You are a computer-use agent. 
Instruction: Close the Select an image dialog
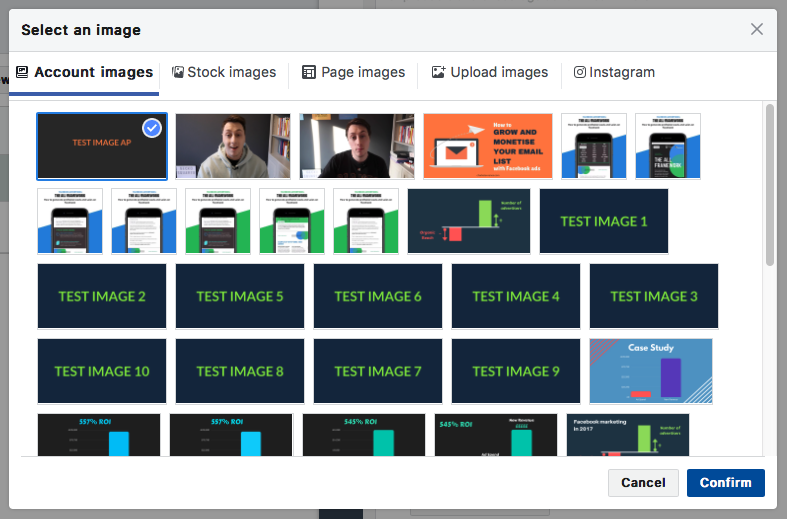[757, 29]
